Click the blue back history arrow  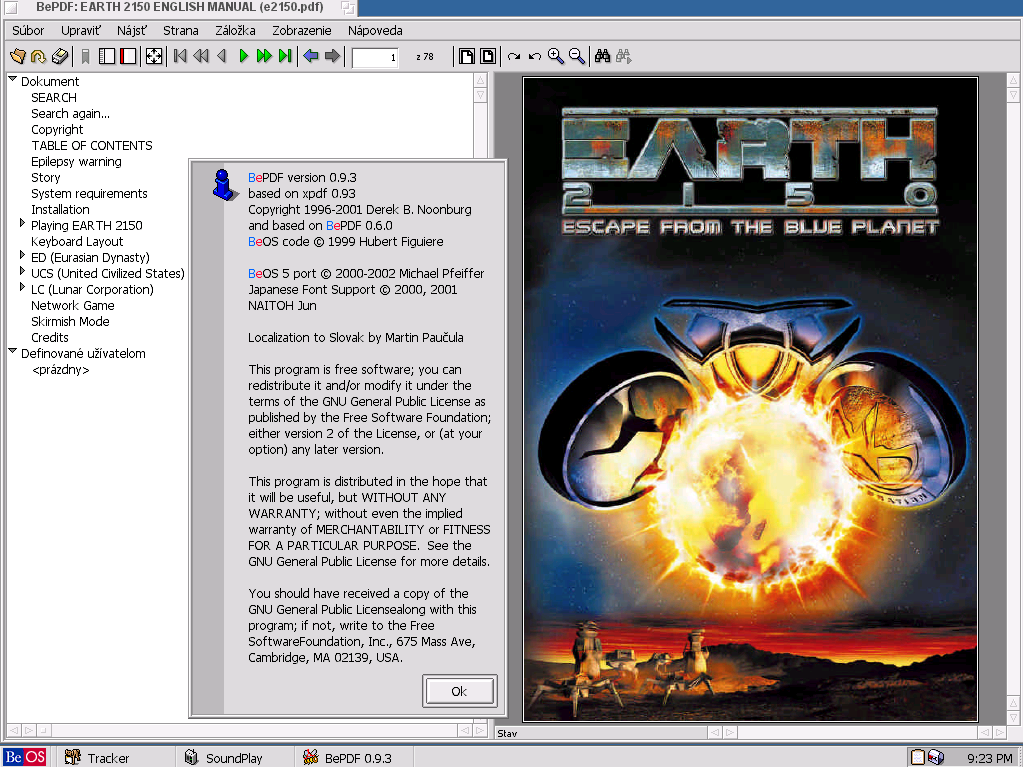tap(311, 56)
